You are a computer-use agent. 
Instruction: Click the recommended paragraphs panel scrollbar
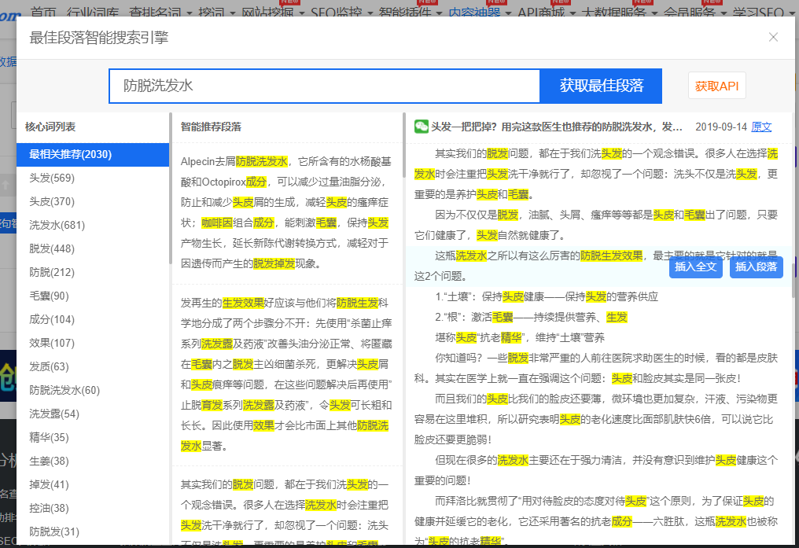click(404, 145)
